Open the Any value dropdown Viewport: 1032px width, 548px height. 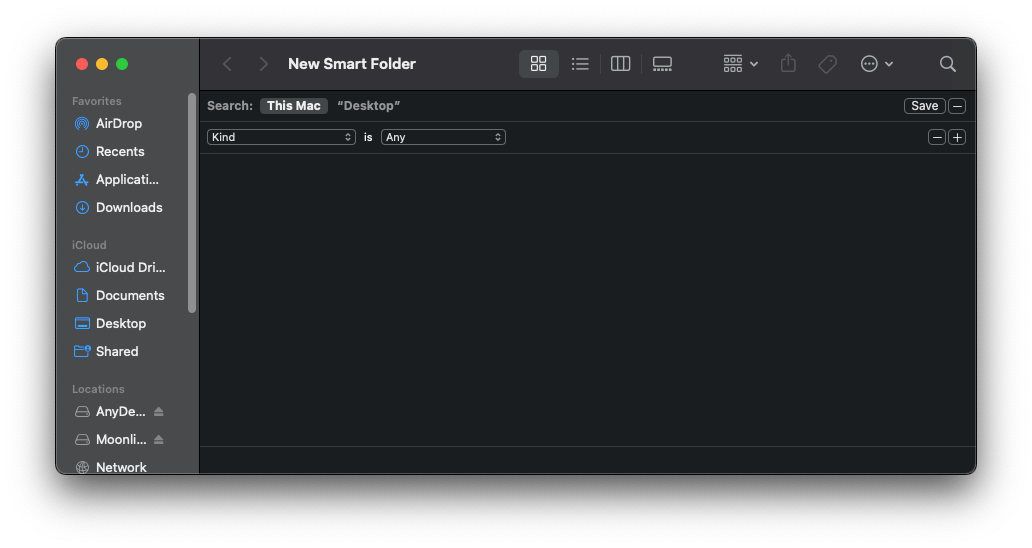[x=443, y=137]
